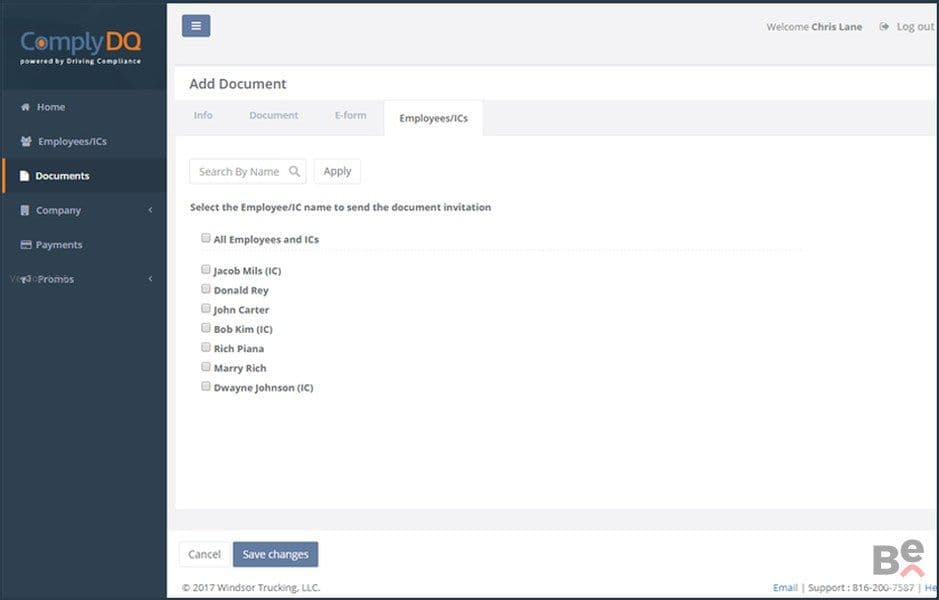The width and height of the screenshot is (939, 600).
Task: Click the Chris Lane username text
Action: tap(837, 27)
